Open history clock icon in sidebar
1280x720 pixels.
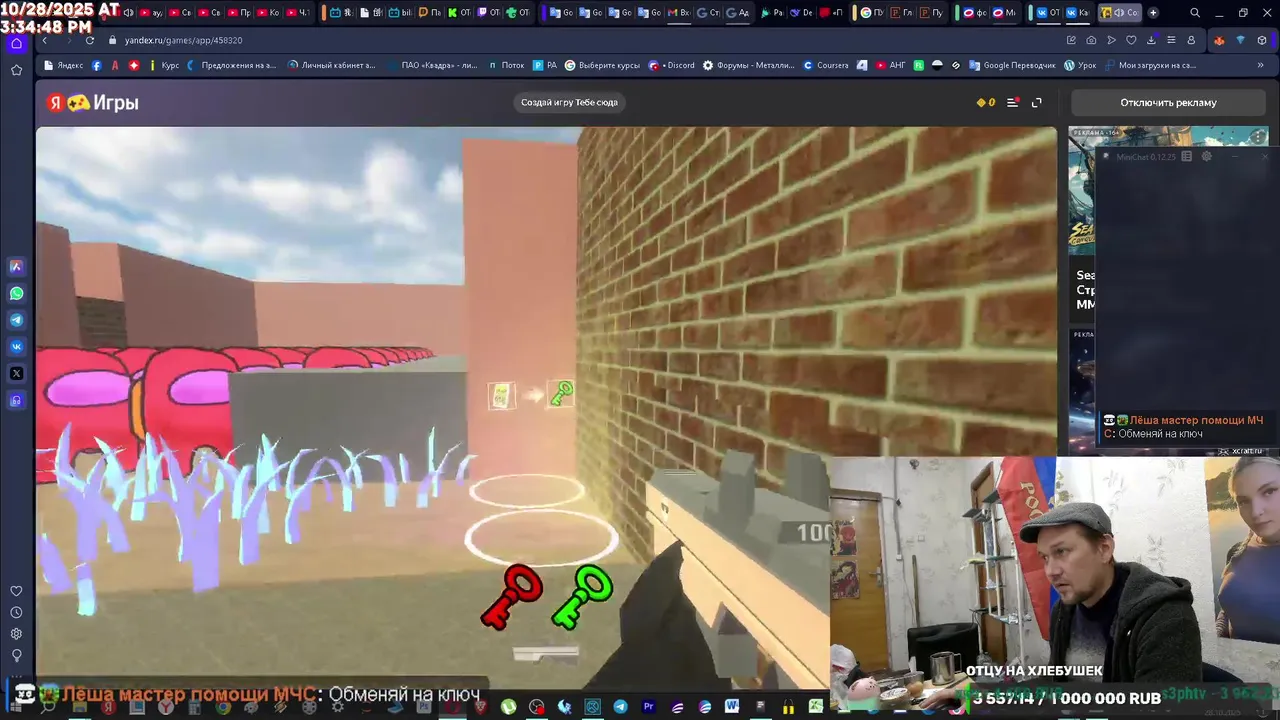click(x=16, y=612)
